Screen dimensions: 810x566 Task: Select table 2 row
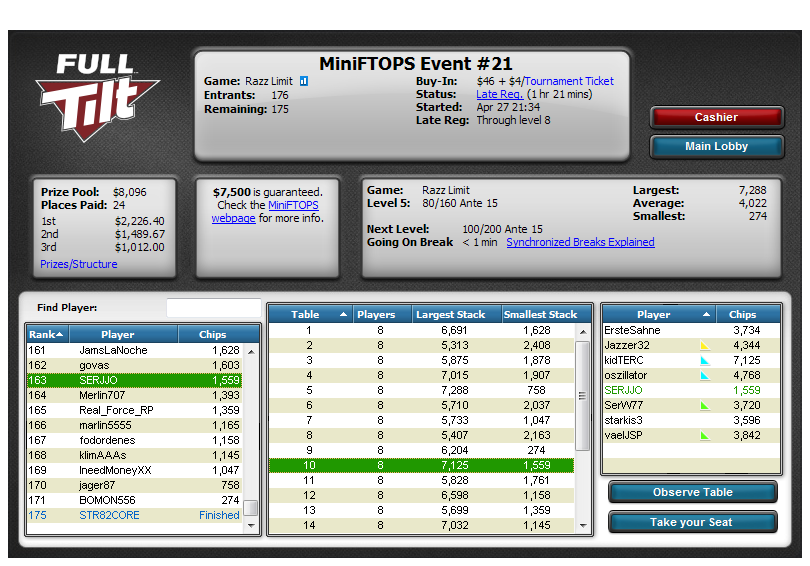tap(422, 345)
